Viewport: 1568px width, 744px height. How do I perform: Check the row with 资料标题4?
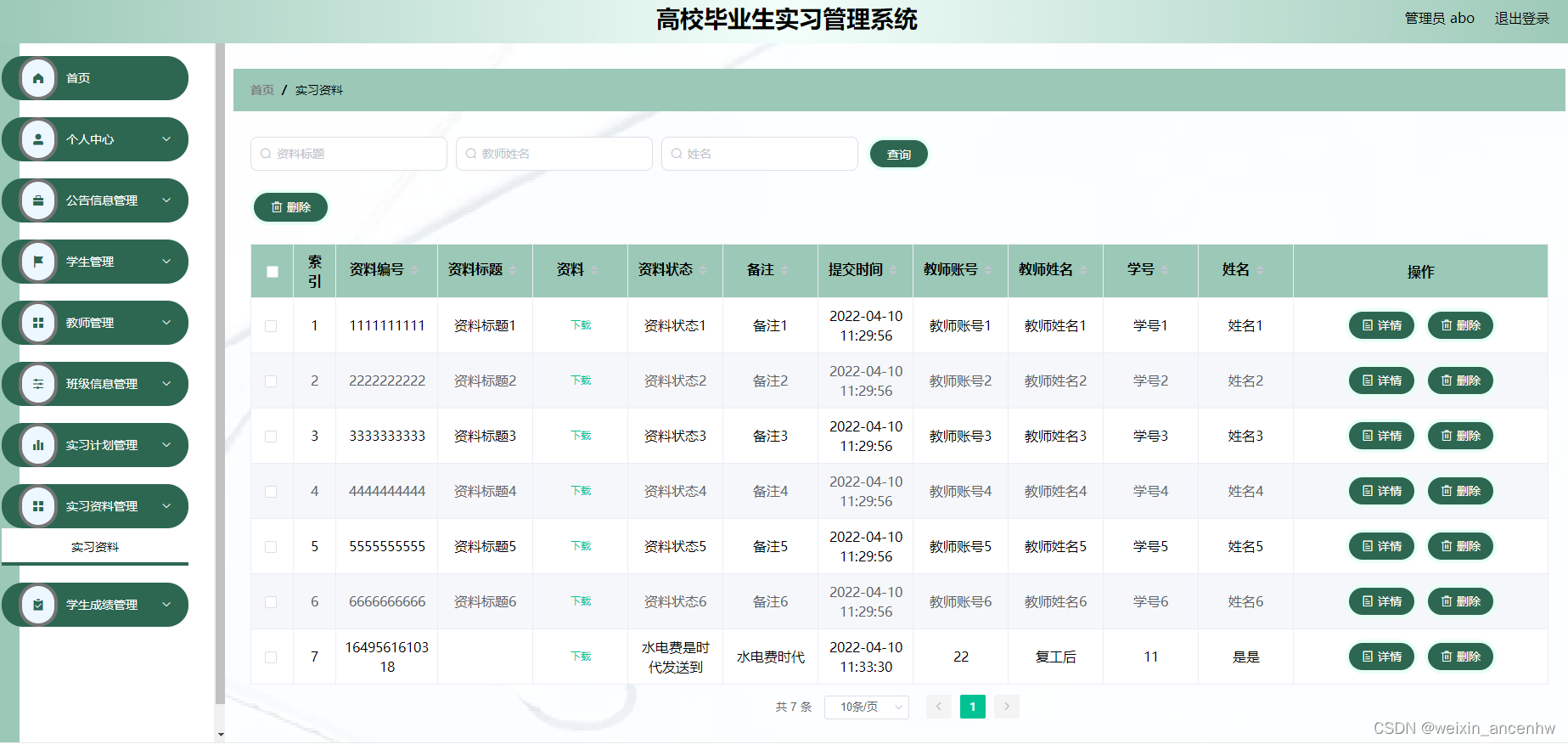point(271,492)
